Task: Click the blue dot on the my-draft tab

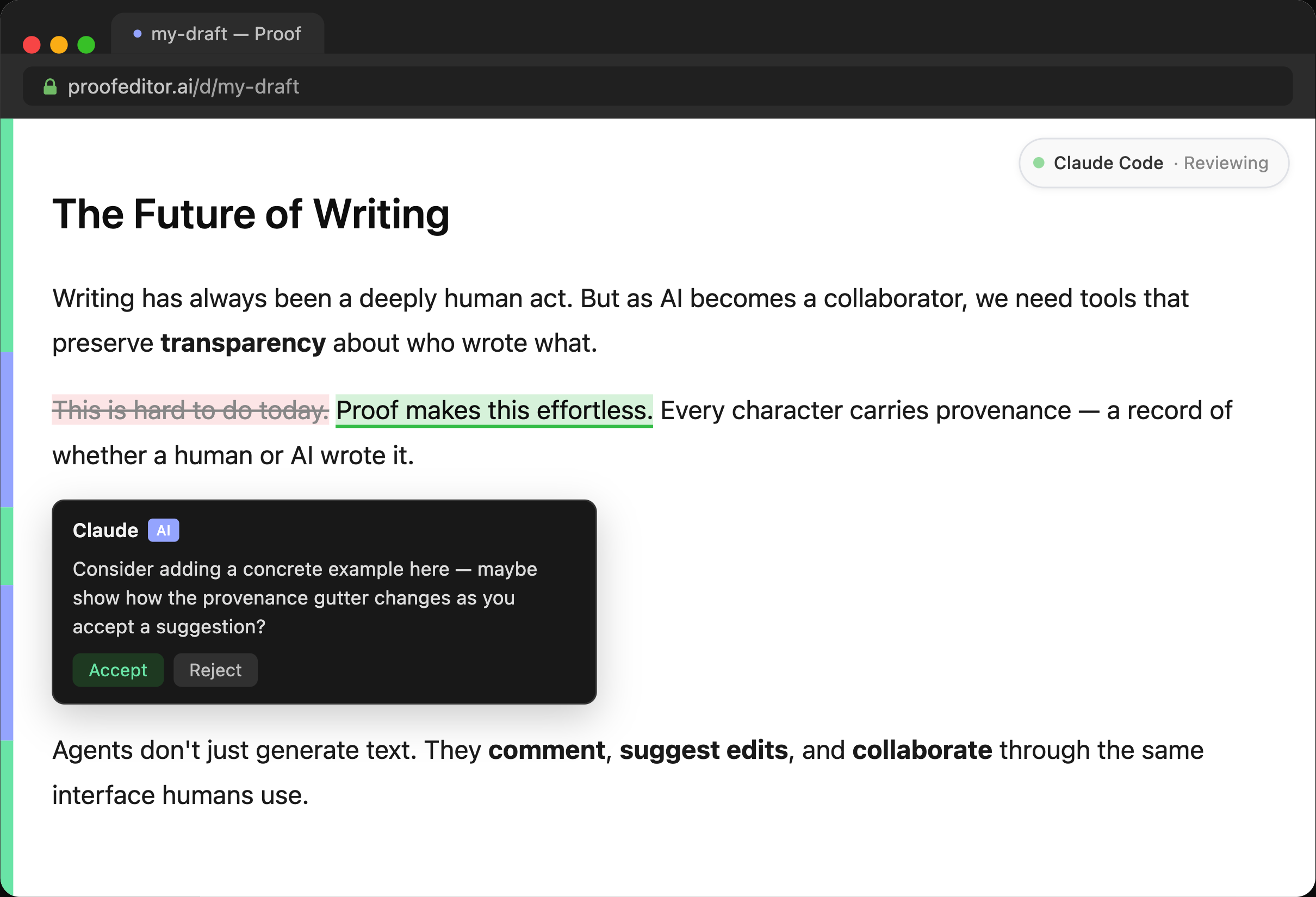Action: 137,34
